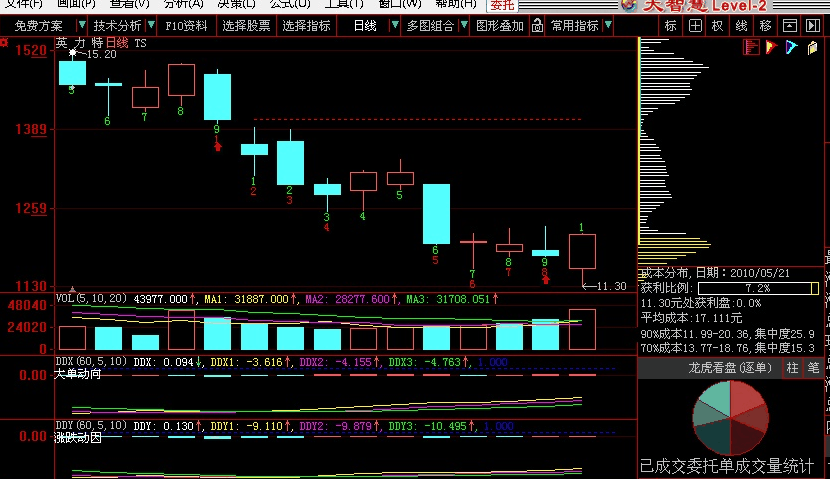
Task: Click the yellow notes icon in chart panel
Action: tap(811, 47)
